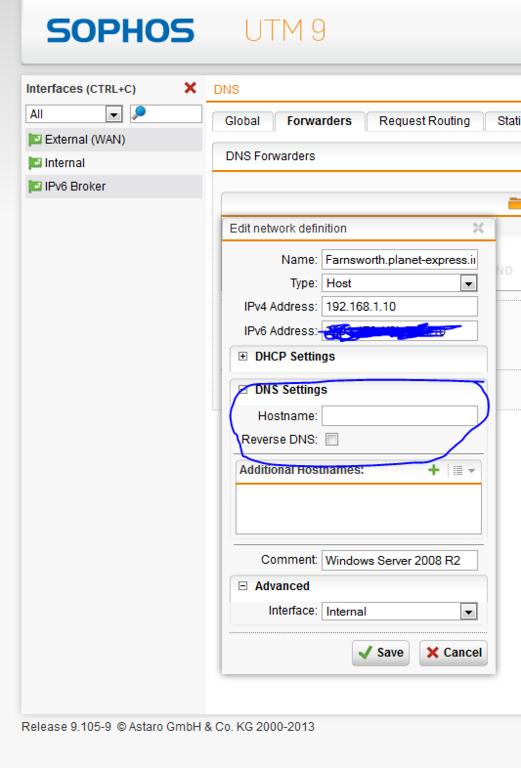Save the network definition
Image resolution: width=521 pixels, height=768 pixels.
380,653
